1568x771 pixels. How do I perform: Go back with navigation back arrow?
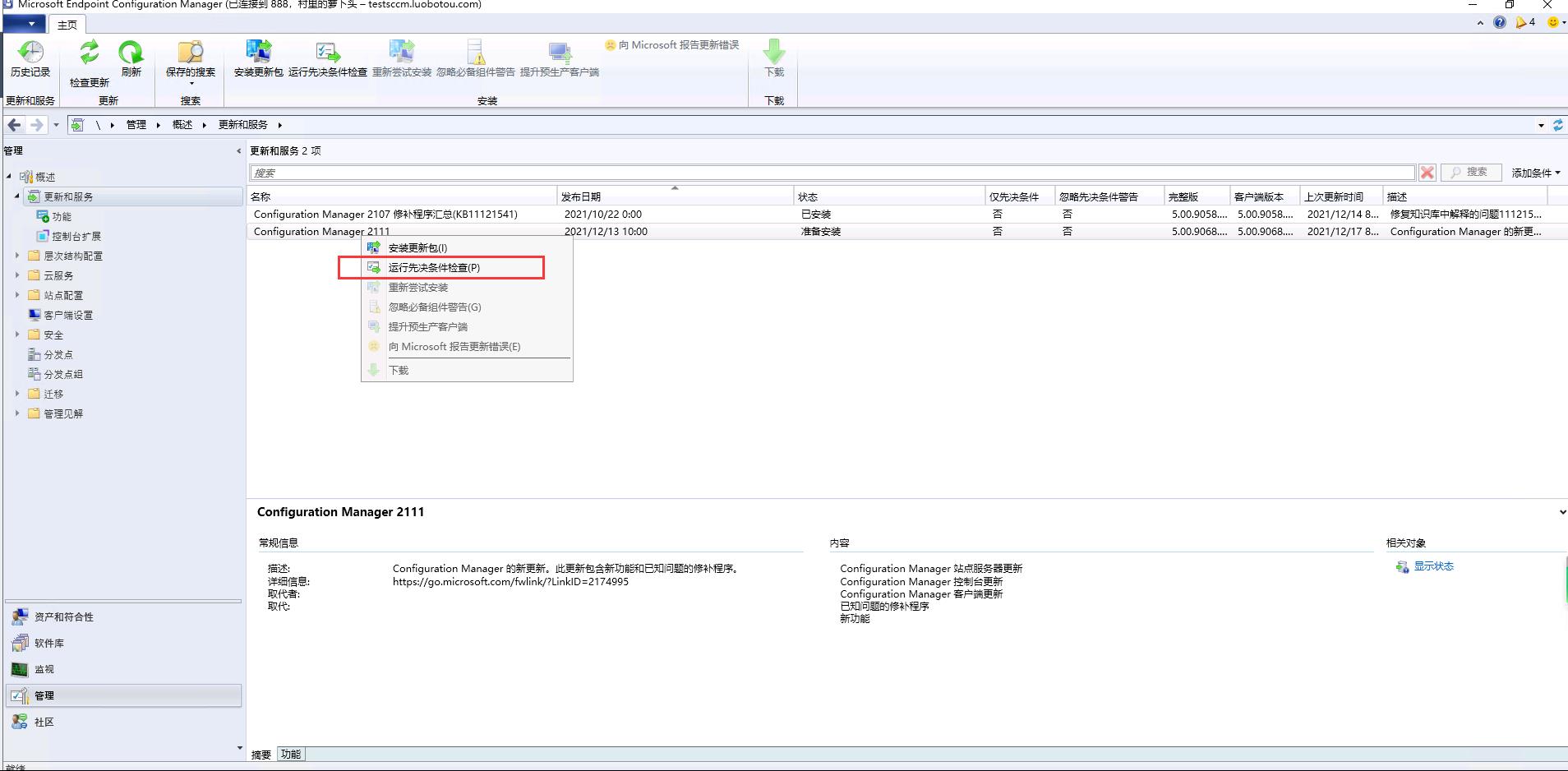point(14,125)
